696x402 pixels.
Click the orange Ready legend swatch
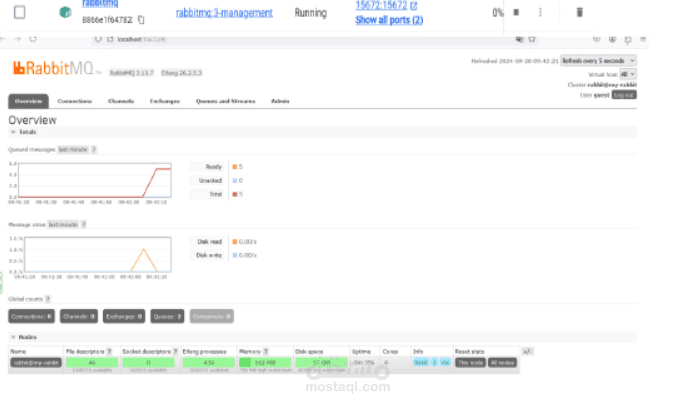click(x=235, y=167)
